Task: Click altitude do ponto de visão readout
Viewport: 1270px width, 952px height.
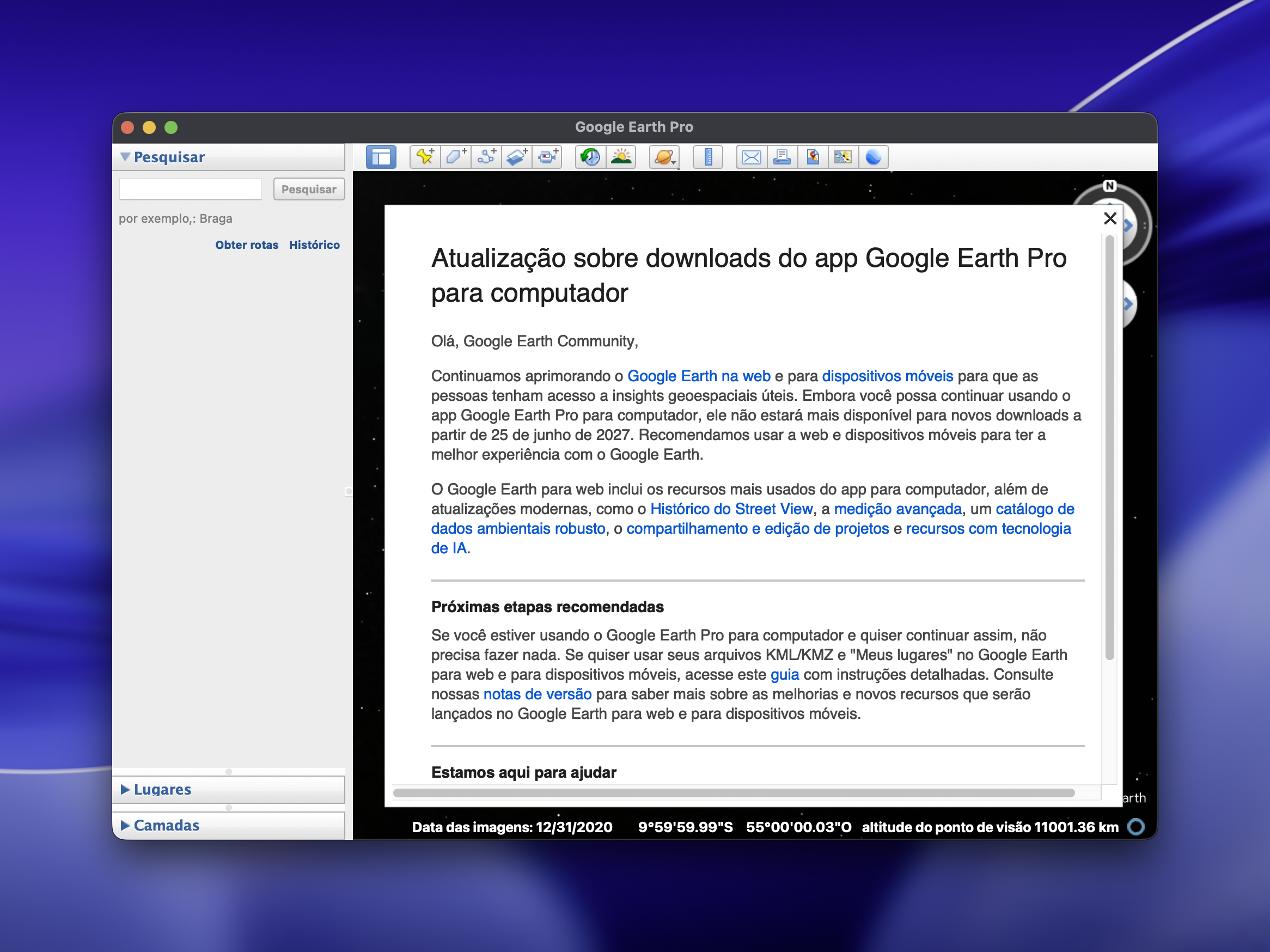Action: click(991, 827)
